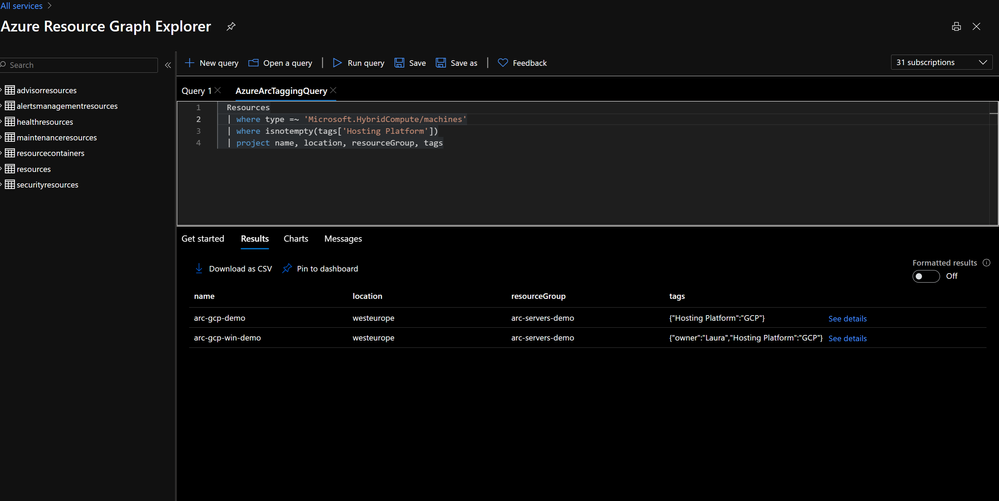Open the Feedback option
The width and height of the screenshot is (999, 501).
(x=522, y=63)
